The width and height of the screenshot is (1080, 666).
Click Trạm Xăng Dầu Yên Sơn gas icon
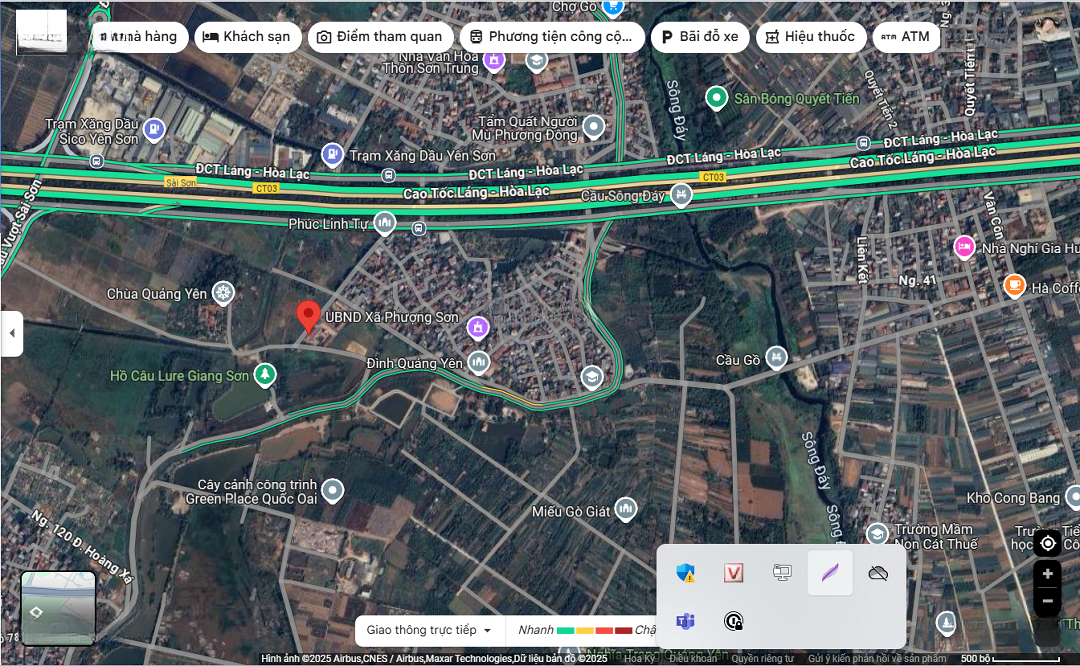pos(332,155)
